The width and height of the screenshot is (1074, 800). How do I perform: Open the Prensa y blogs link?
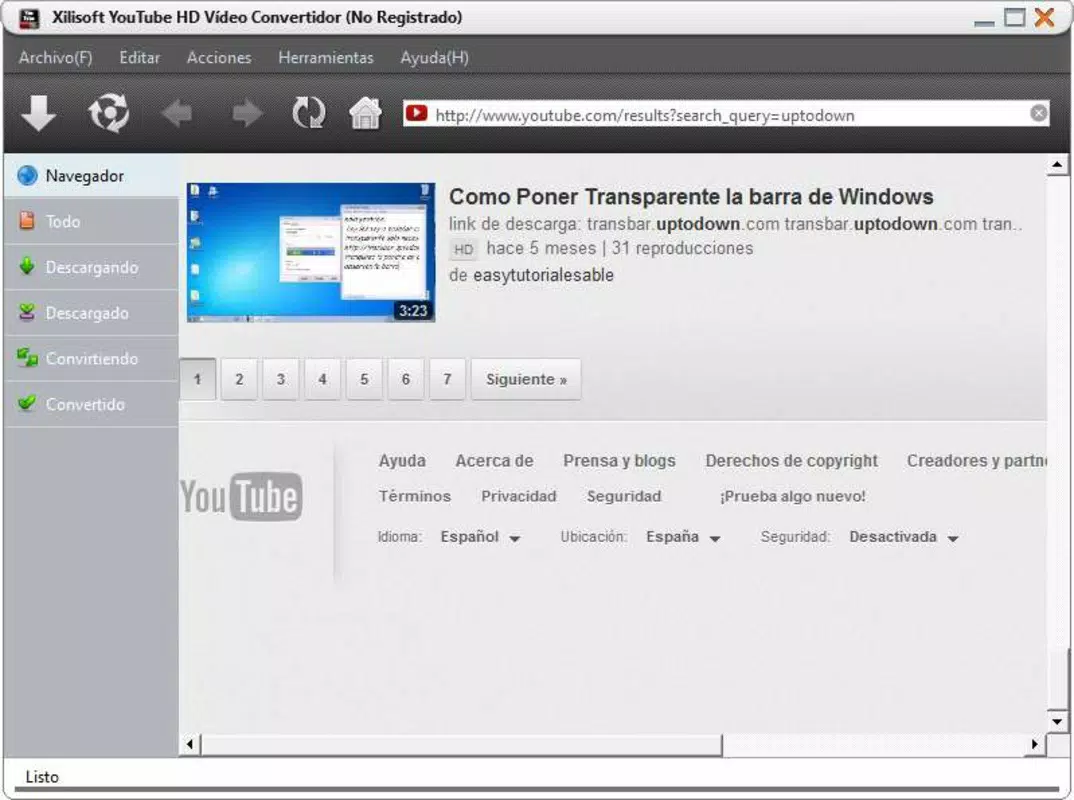click(x=619, y=461)
